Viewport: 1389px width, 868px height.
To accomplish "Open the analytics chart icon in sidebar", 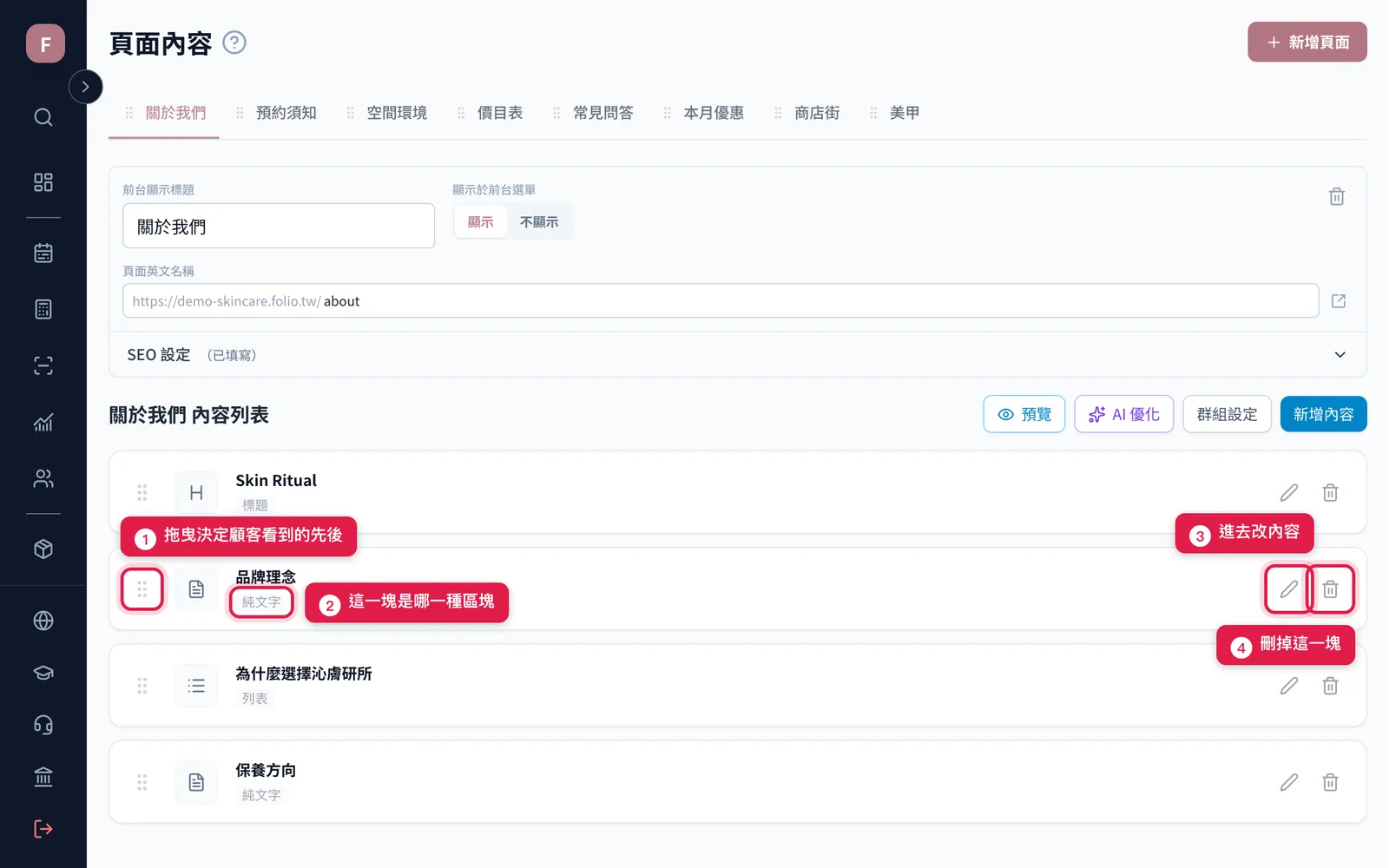I will click(x=43, y=423).
